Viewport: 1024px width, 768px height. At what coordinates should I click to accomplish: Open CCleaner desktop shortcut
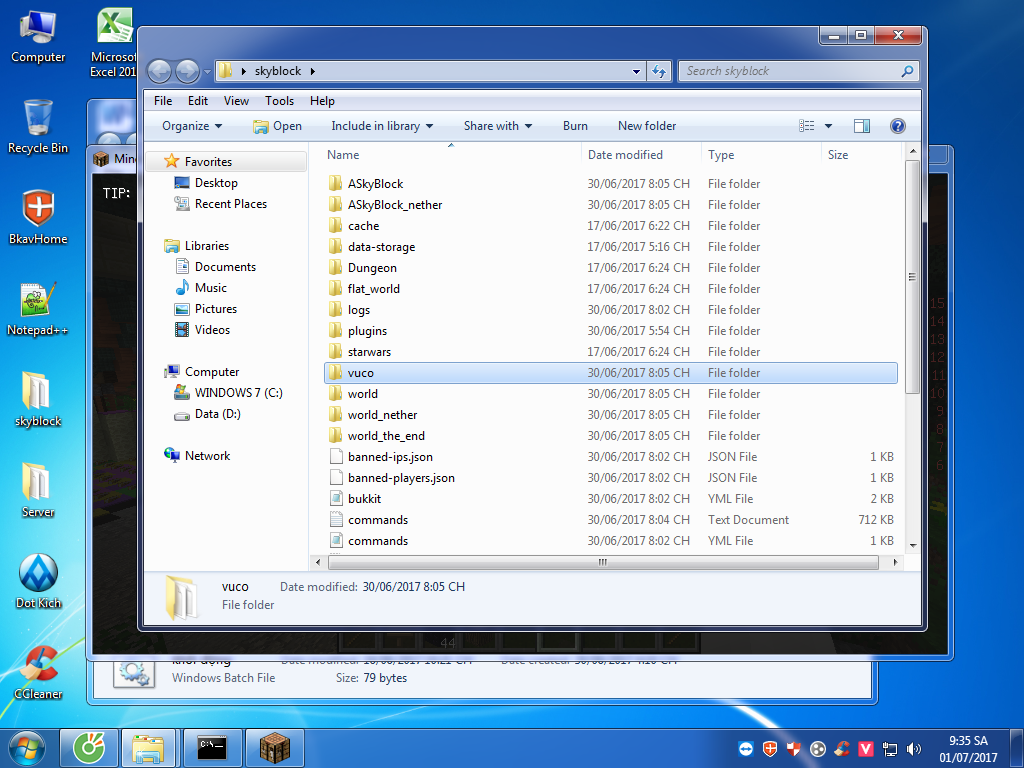tap(38, 672)
